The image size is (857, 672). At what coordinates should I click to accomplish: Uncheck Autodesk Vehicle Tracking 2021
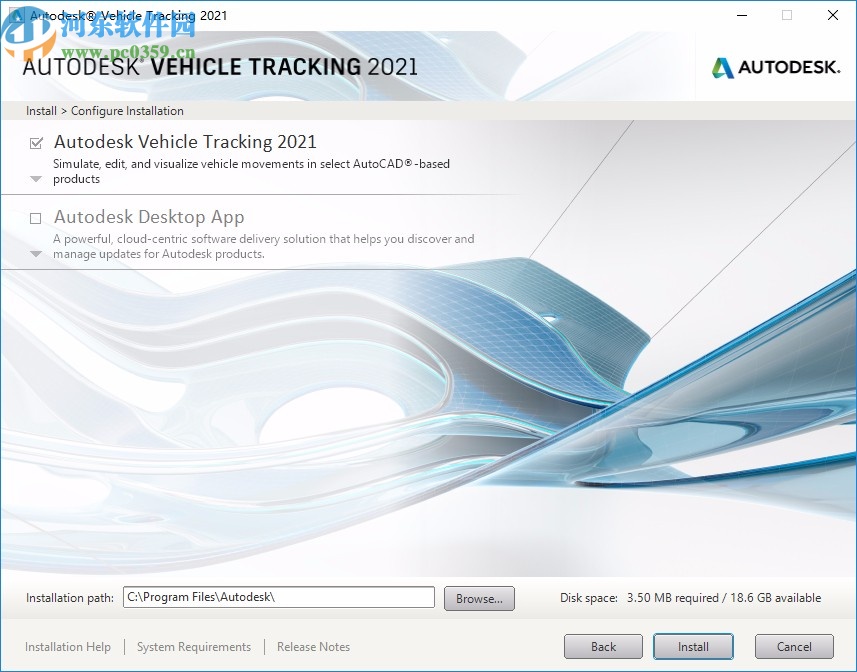tap(36, 143)
